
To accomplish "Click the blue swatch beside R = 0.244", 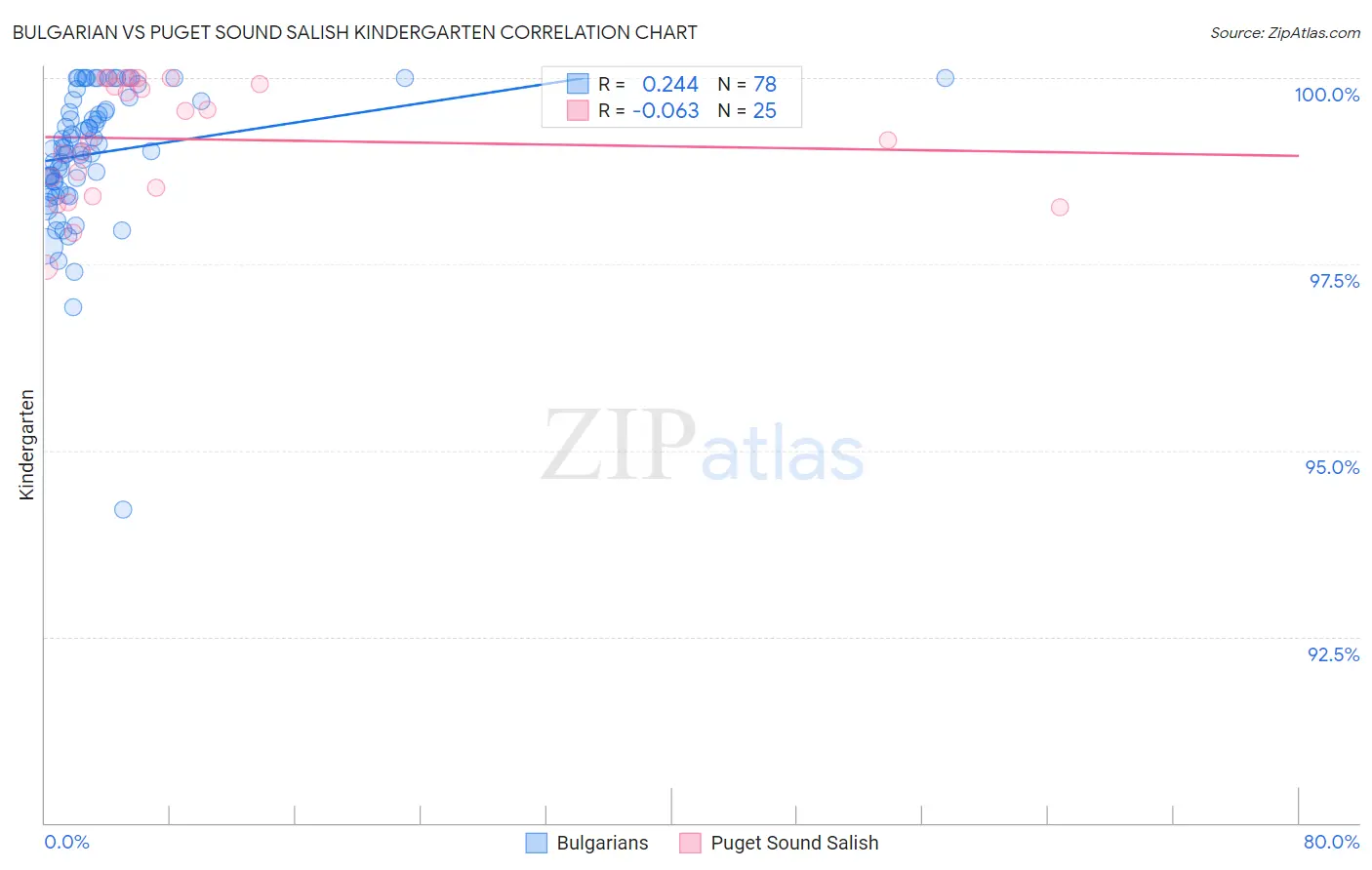I will (578, 84).
